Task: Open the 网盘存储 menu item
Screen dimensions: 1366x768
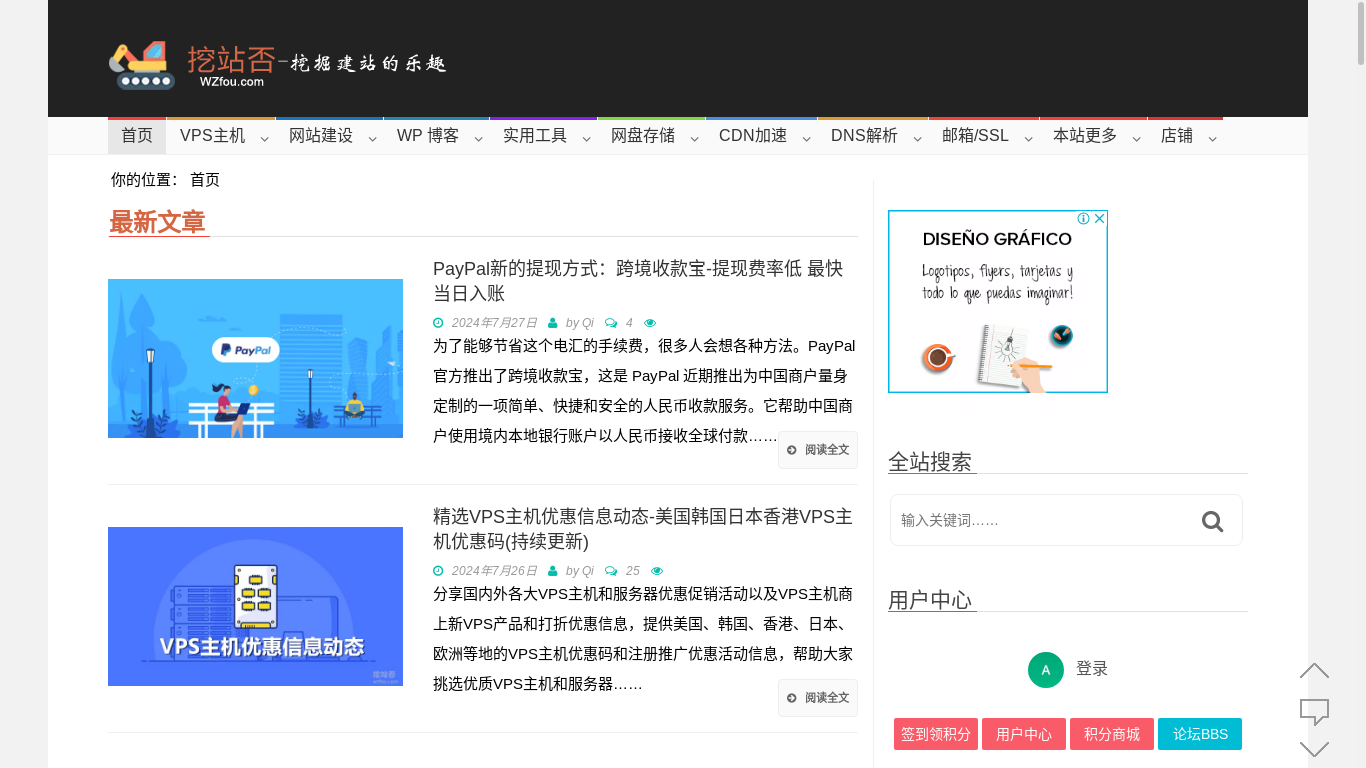Action: tap(643, 136)
